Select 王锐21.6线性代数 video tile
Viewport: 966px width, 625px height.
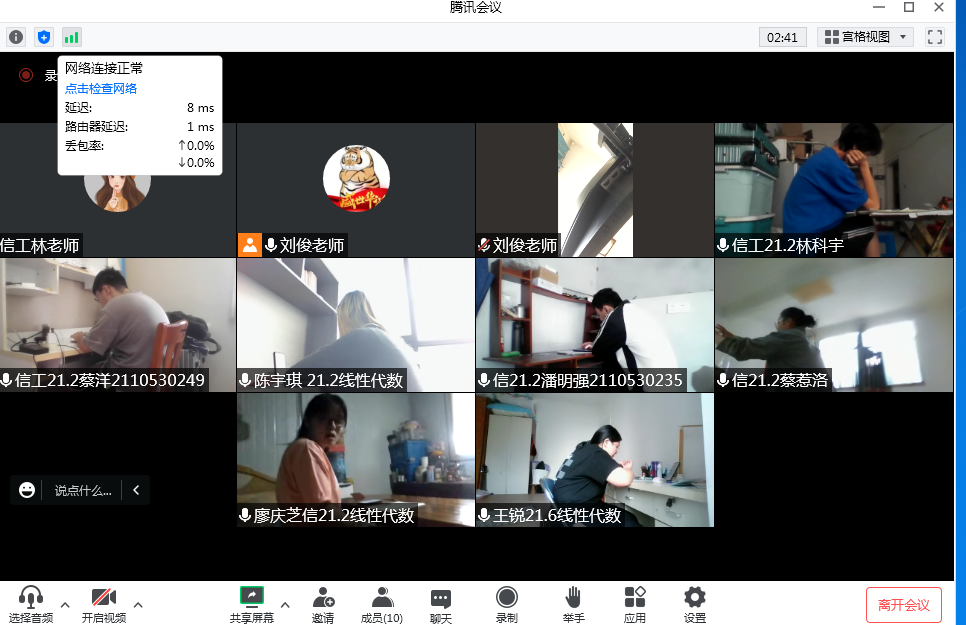point(595,460)
